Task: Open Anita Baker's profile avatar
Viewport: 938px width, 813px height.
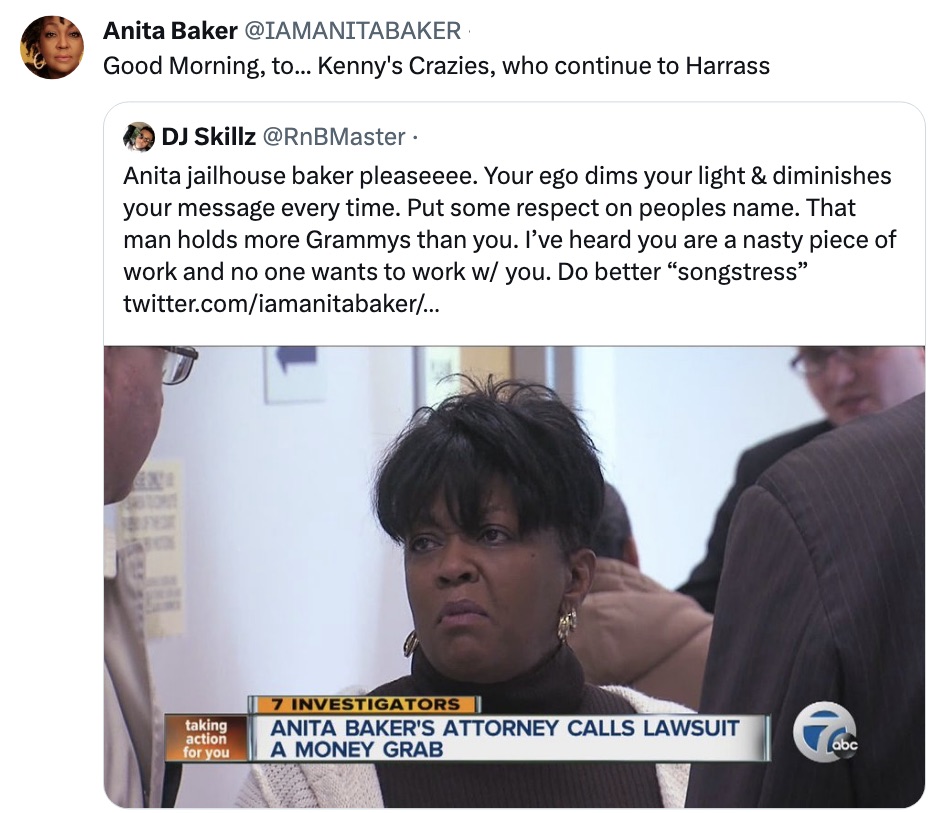Action: [52, 47]
